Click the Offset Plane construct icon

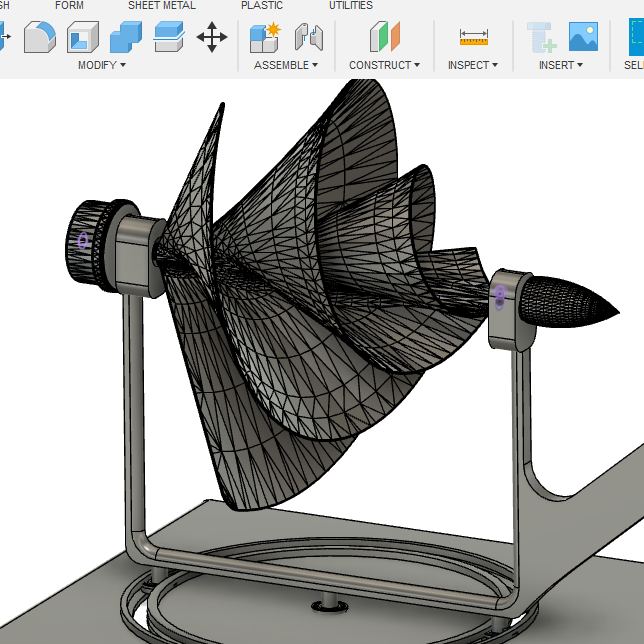coord(385,37)
